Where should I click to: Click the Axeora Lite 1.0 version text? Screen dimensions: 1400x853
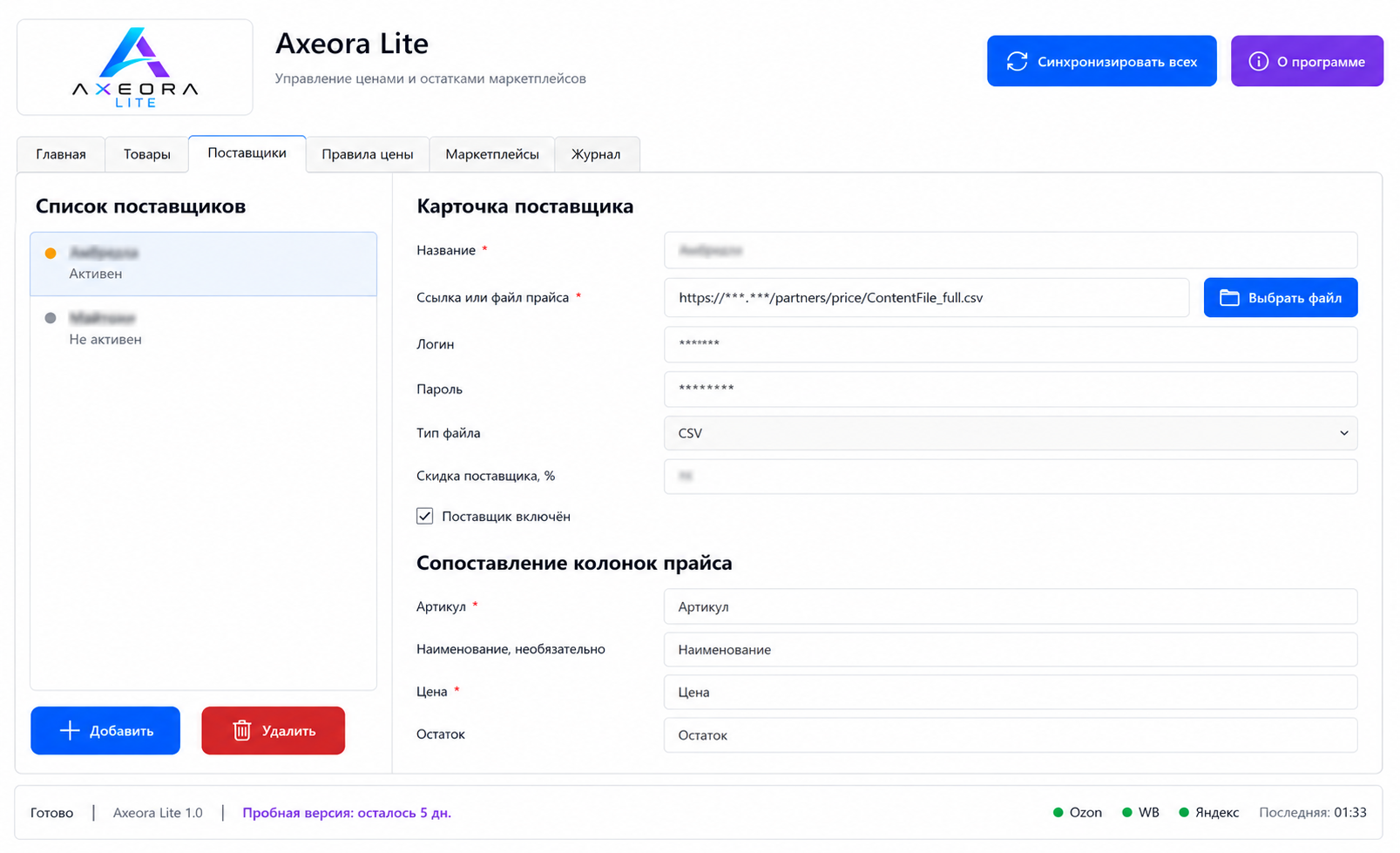158,813
